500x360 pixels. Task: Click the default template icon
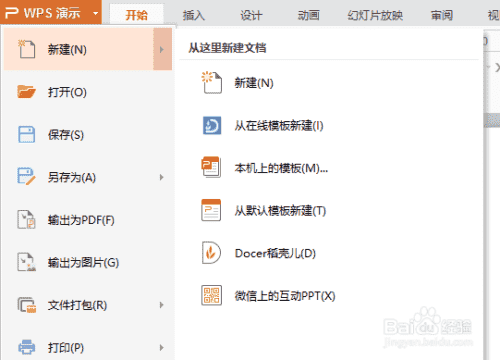[211, 210]
